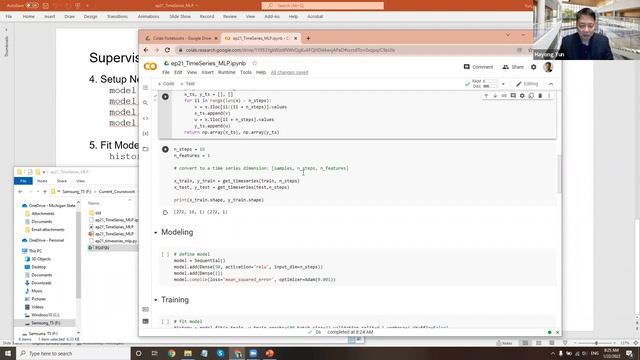Open a new Chrome tab
The image size is (640, 360).
[308, 38]
